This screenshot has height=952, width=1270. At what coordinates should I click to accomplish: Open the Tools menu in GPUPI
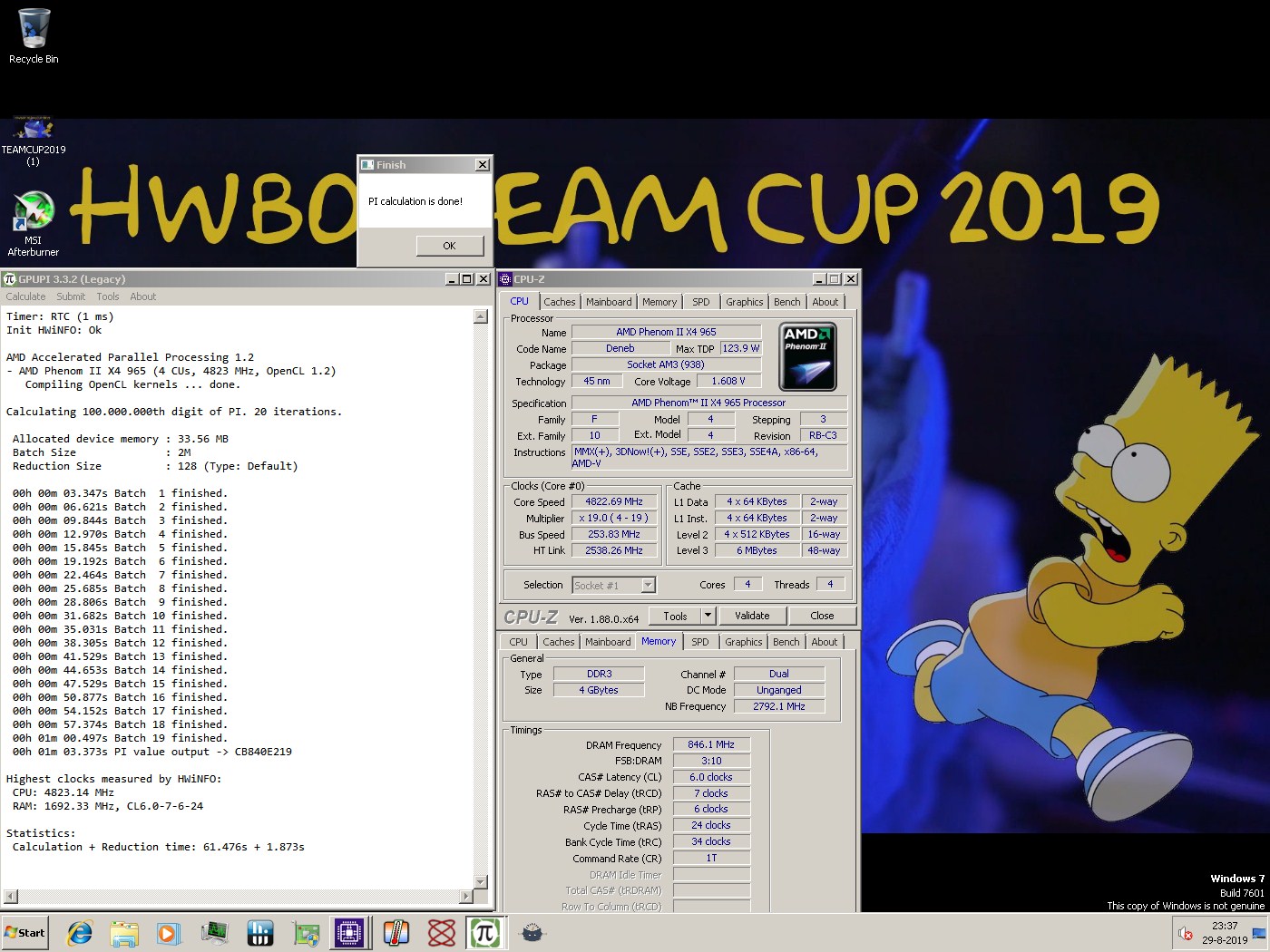(108, 296)
